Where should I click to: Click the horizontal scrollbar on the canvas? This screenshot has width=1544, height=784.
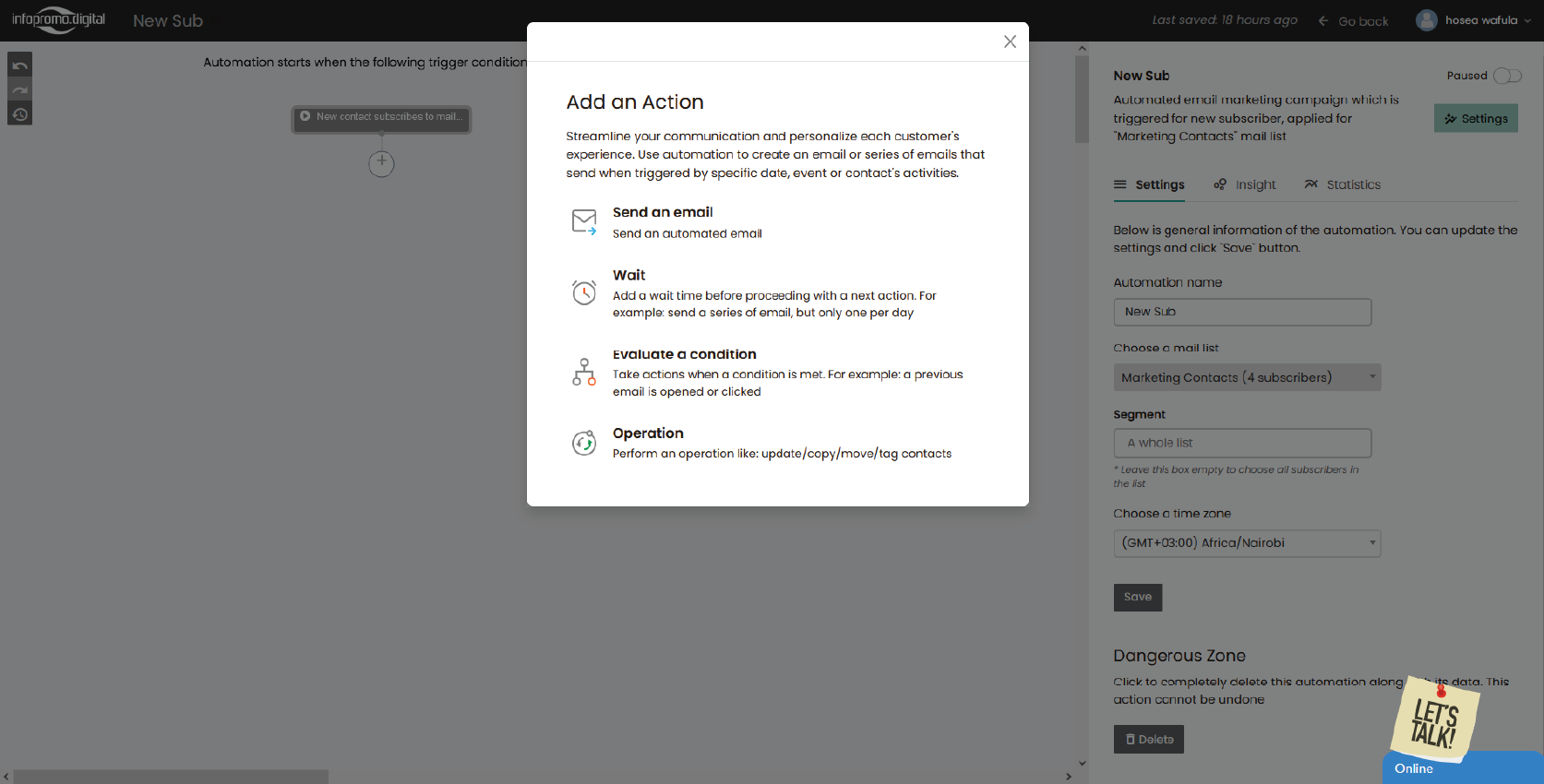[x=171, y=777]
